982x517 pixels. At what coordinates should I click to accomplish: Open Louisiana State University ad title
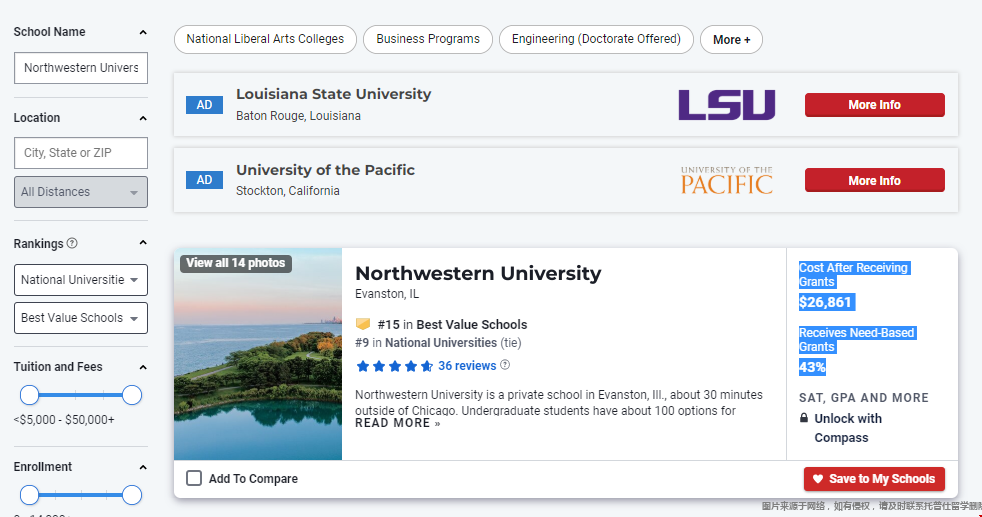pyautogui.click(x=333, y=94)
